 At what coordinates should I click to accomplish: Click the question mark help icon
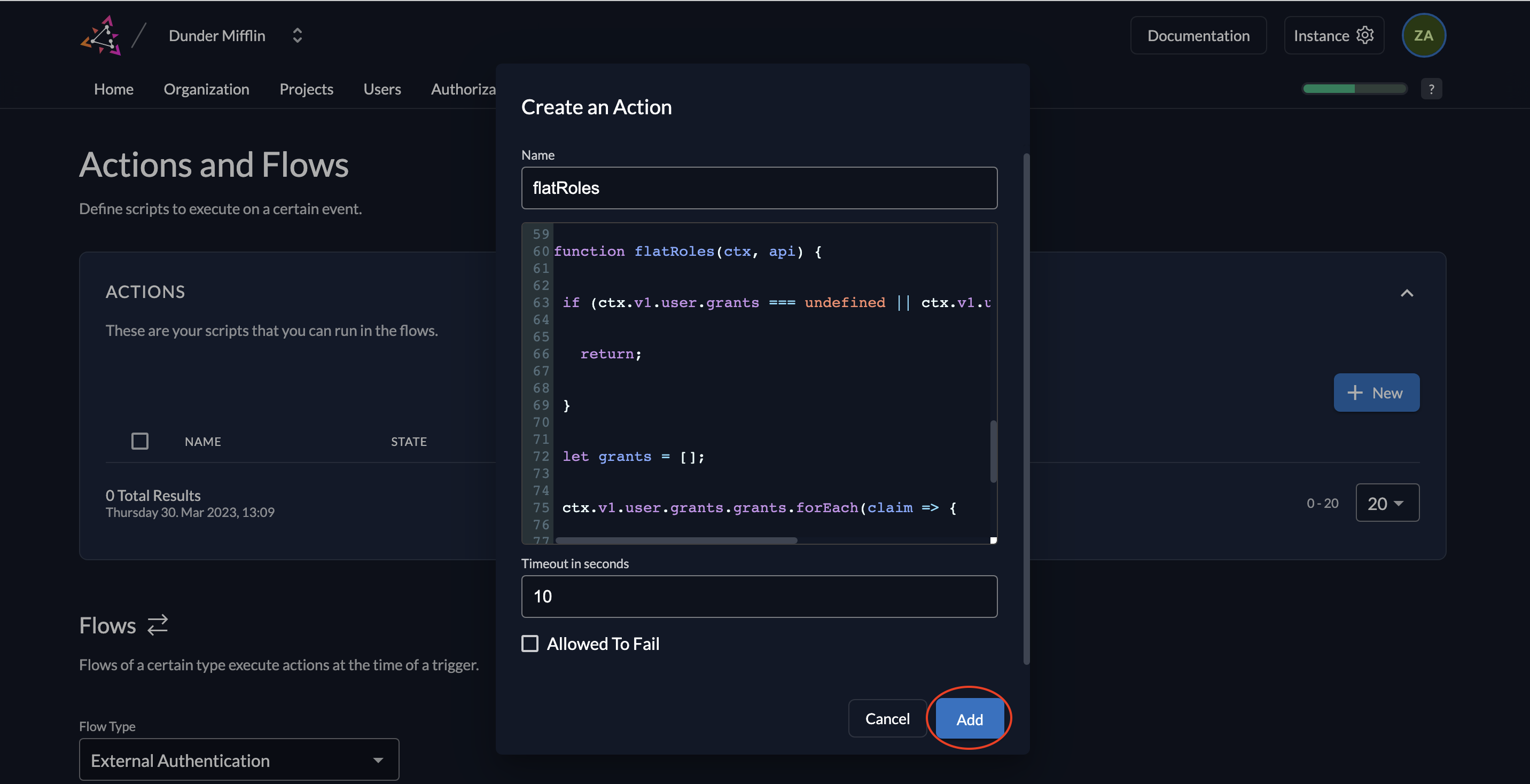point(1431,89)
